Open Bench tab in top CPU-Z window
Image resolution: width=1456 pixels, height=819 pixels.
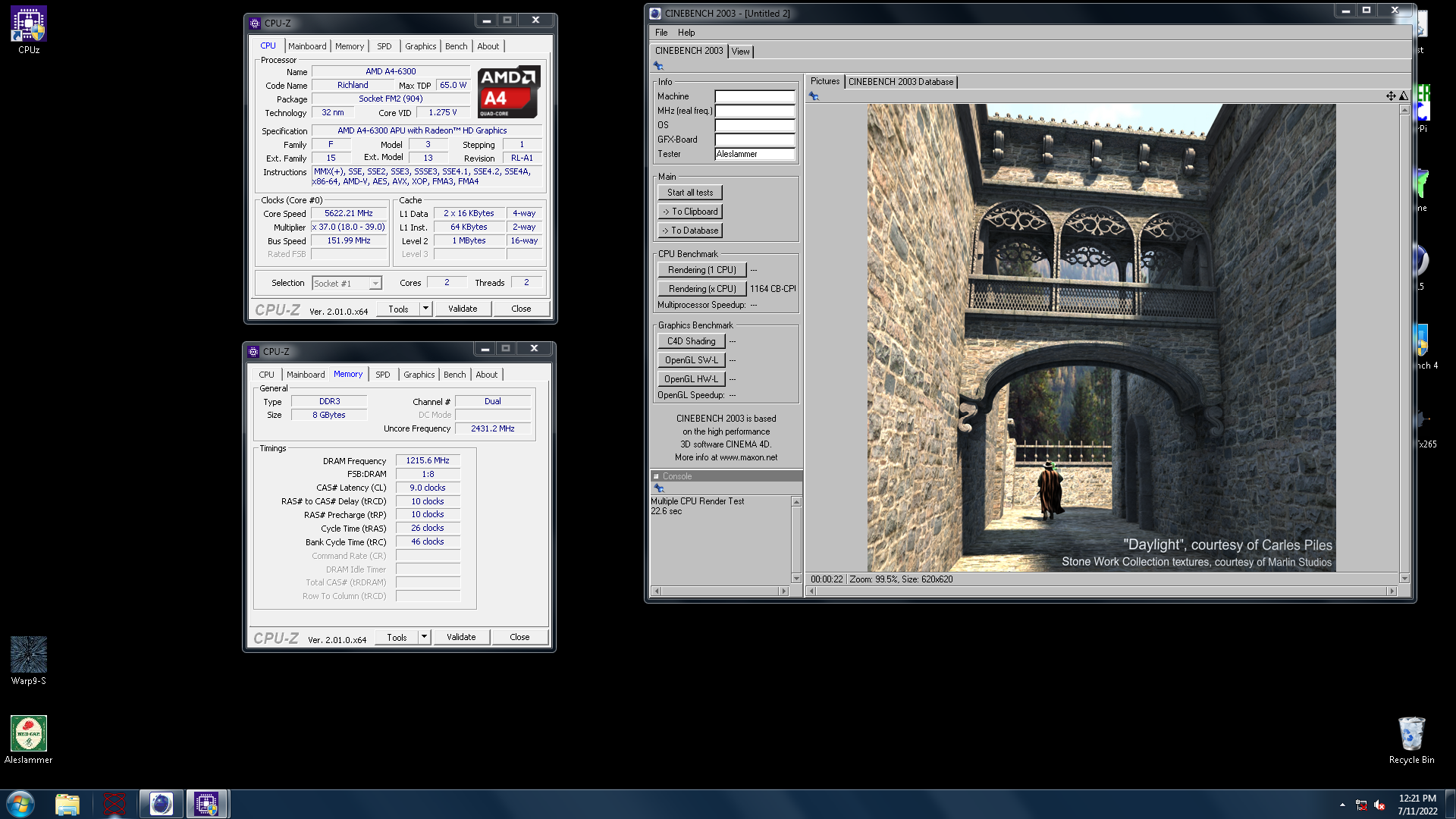click(x=456, y=46)
